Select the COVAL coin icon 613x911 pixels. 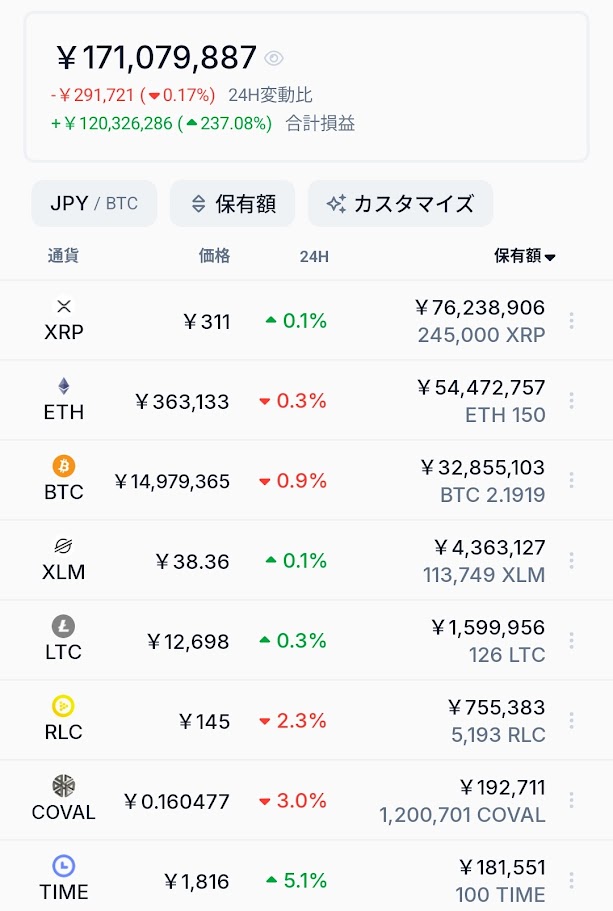click(64, 786)
